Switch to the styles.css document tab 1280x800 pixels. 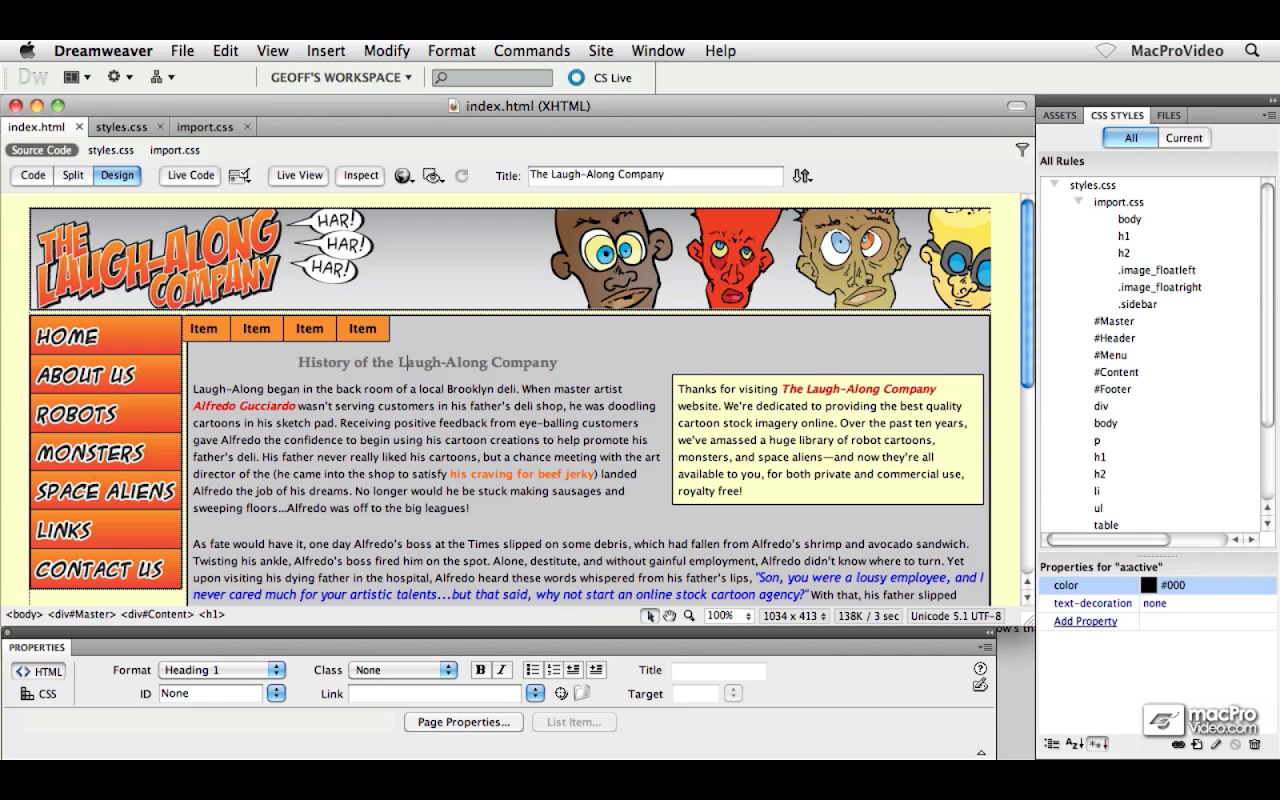(121, 127)
